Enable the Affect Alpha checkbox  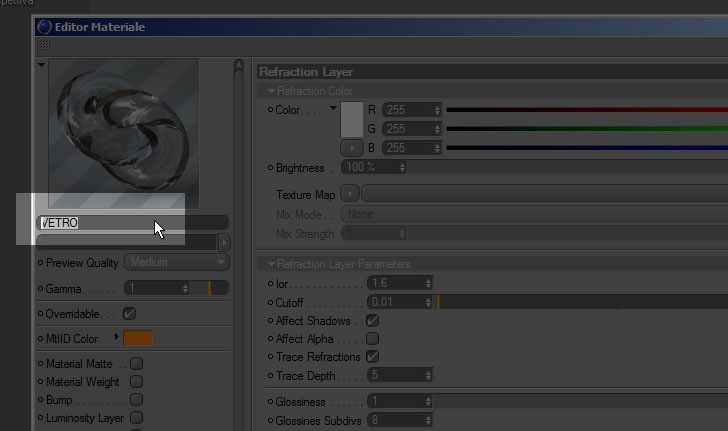click(372, 339)
